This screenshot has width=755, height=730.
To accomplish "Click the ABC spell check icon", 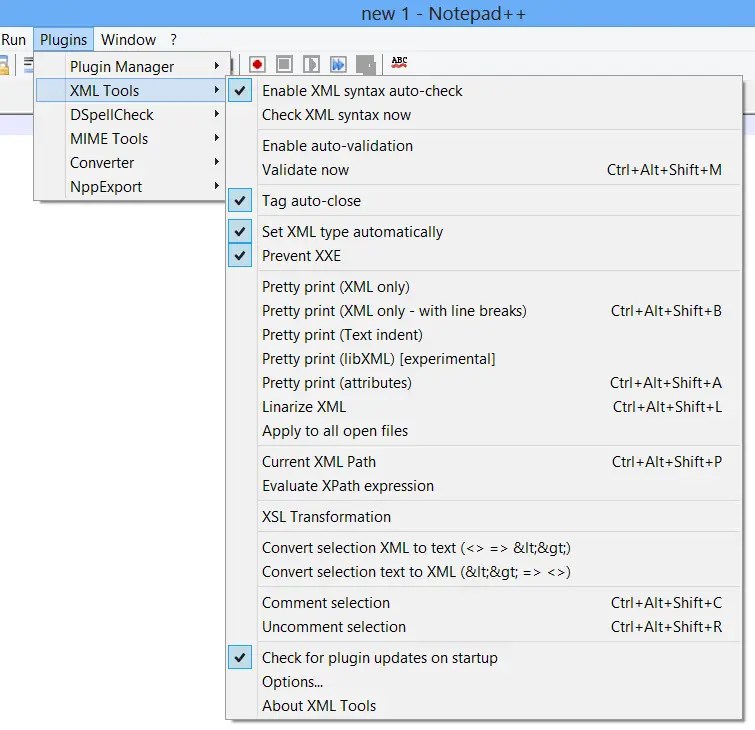I will pyautogui.click(x=399, y=63).
